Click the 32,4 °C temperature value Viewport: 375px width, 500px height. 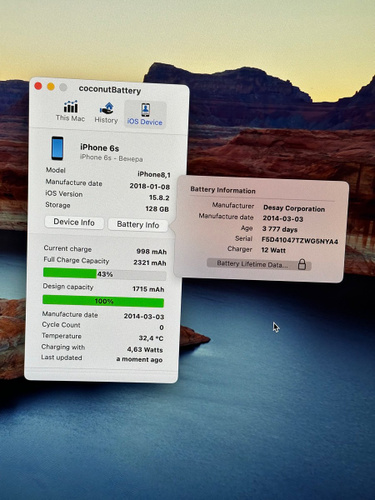click(x=151, y=338)
